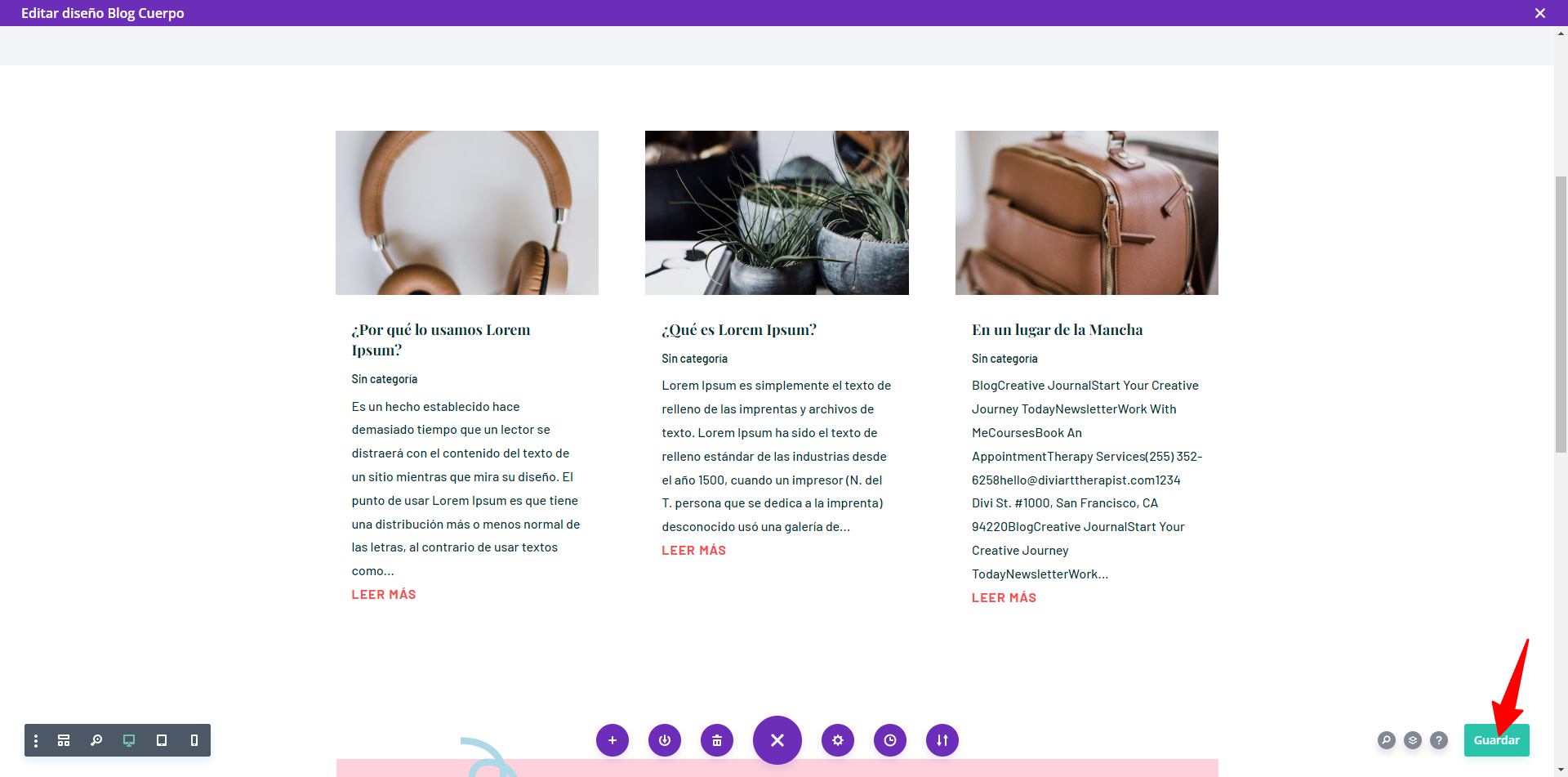Open the headphones post thumbnail
1568x777 pixels.
tap(467, 212)
